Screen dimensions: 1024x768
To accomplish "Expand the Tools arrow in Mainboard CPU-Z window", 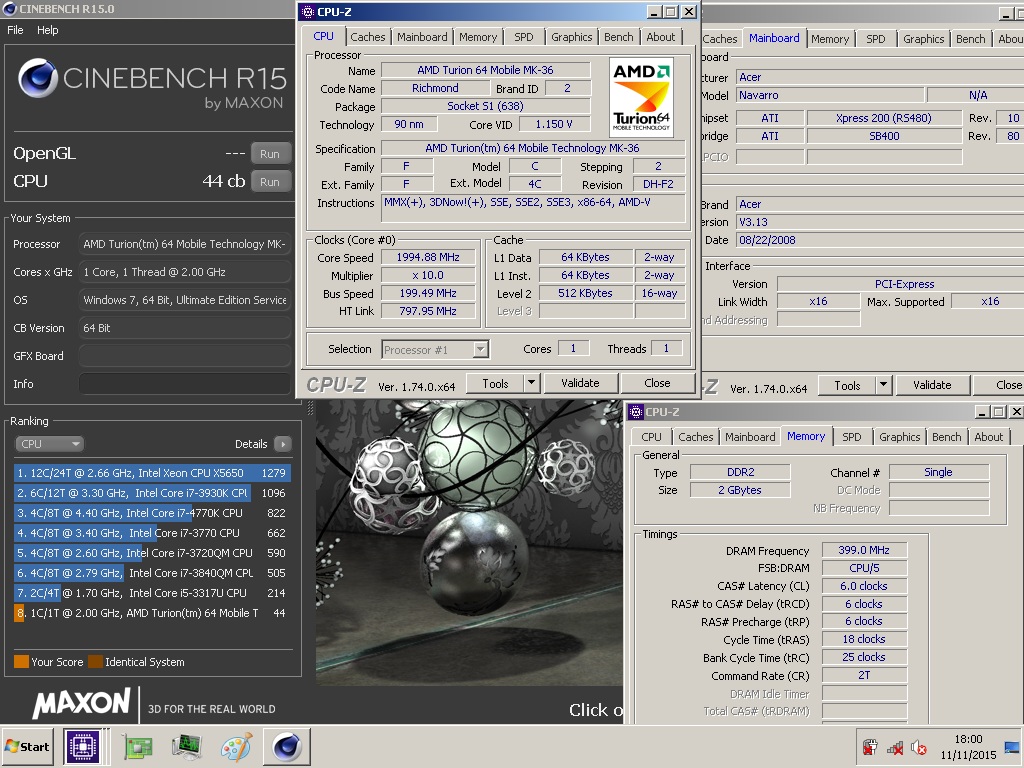I will coord(884,385).
